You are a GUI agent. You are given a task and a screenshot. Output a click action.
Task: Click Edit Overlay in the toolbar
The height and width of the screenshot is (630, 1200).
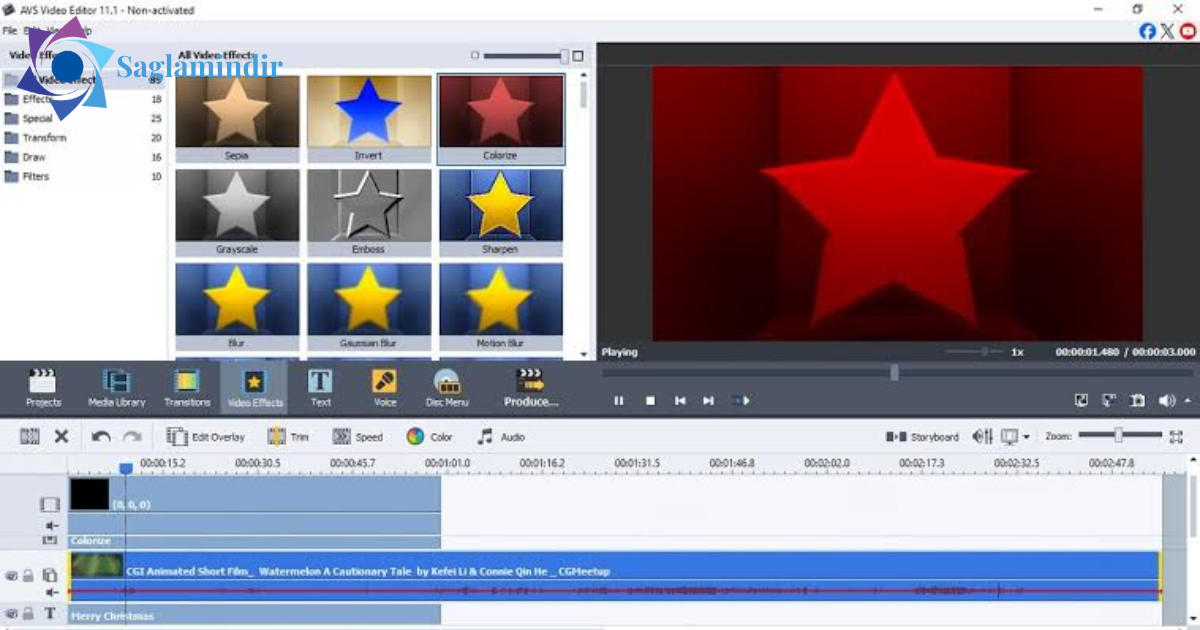[x=205, y=436]
